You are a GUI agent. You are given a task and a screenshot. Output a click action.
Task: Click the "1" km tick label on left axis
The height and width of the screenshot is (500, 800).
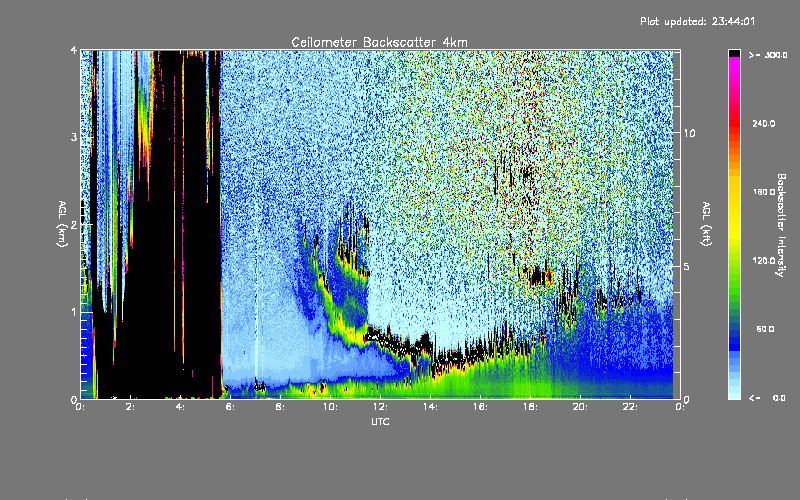click(x=74, y=312)
